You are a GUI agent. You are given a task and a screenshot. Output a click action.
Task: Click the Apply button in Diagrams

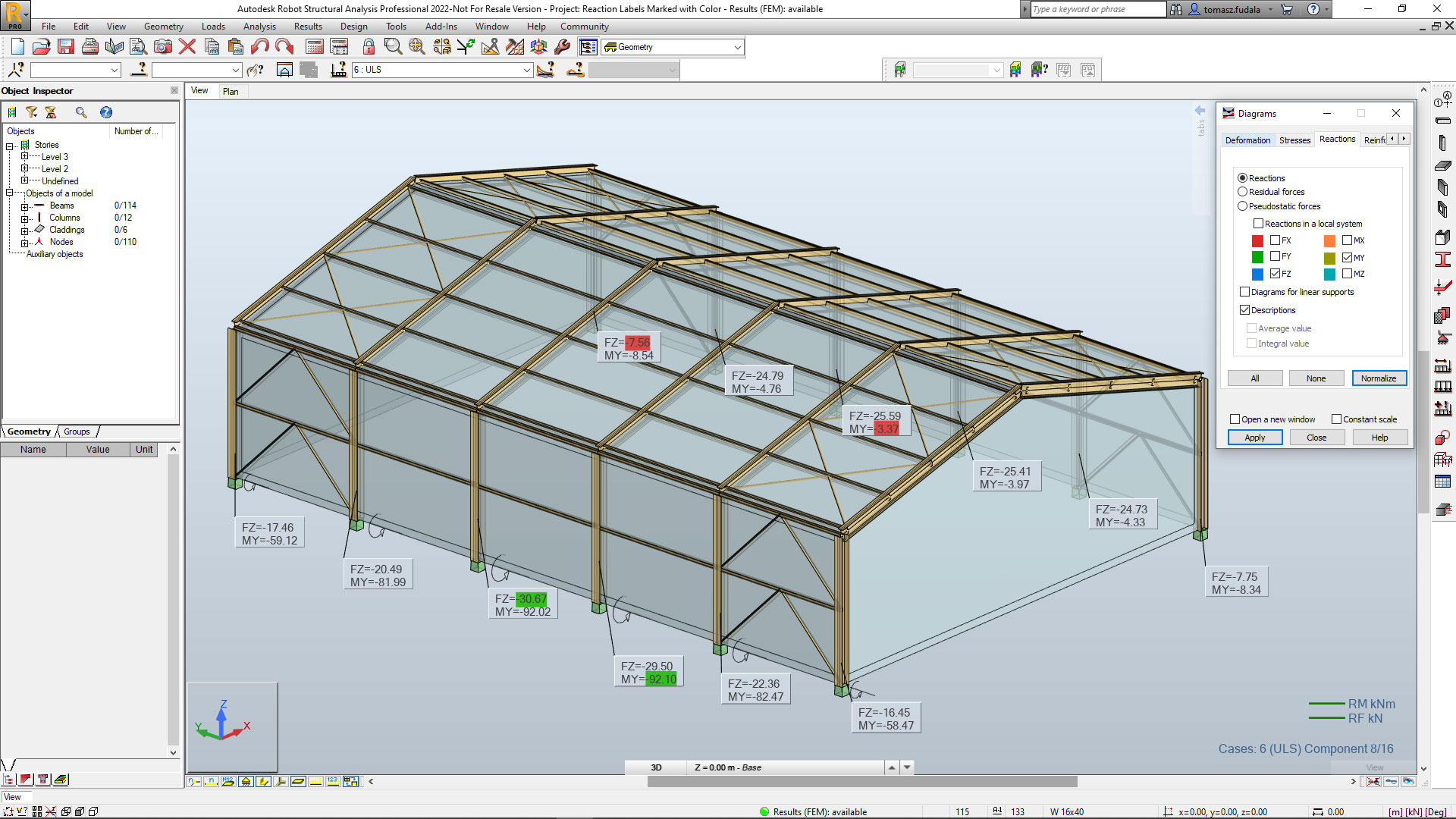[1254, 438]
